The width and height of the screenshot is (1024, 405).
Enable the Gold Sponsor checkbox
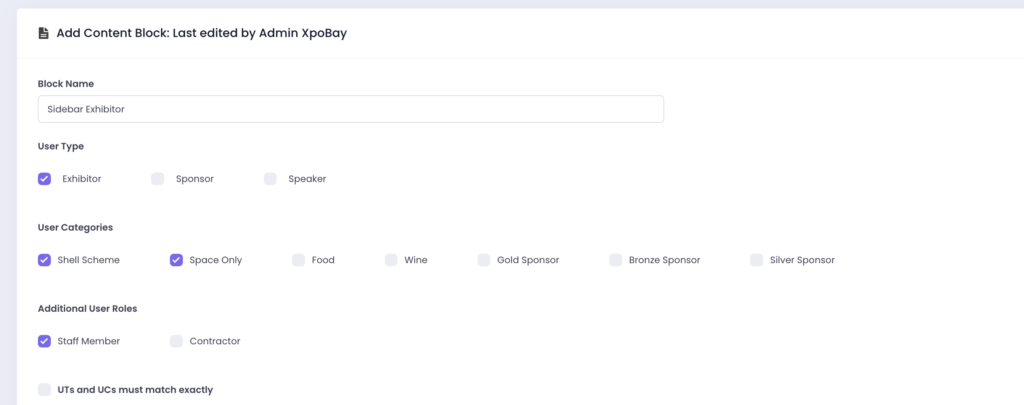point(484,260)
